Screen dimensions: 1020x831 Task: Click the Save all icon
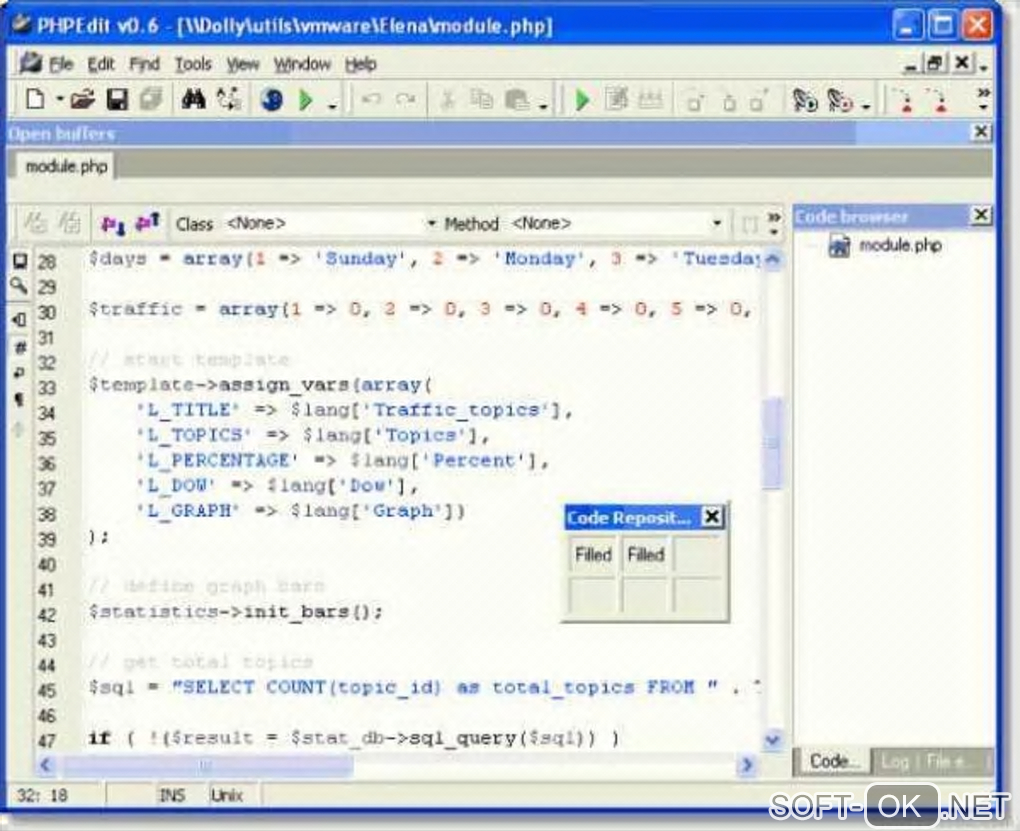(151, 100)
